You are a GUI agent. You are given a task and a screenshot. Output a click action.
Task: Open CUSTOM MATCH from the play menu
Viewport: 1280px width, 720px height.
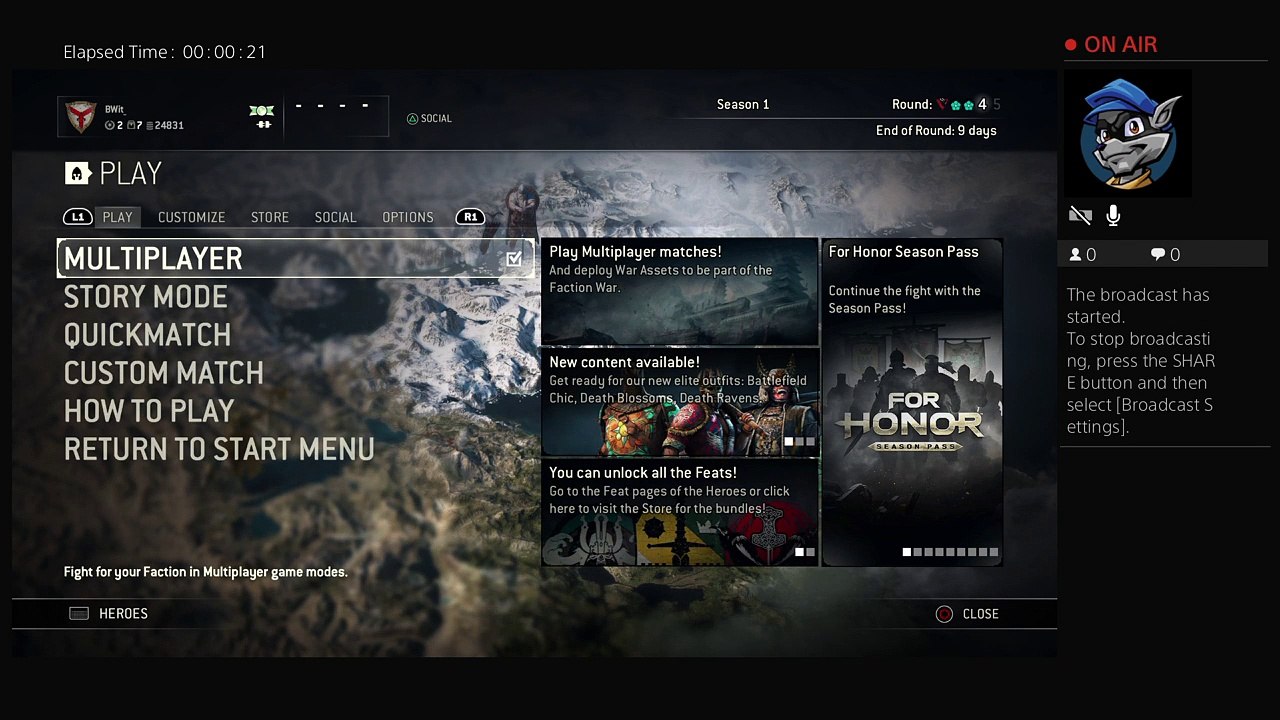click(164, 373)
